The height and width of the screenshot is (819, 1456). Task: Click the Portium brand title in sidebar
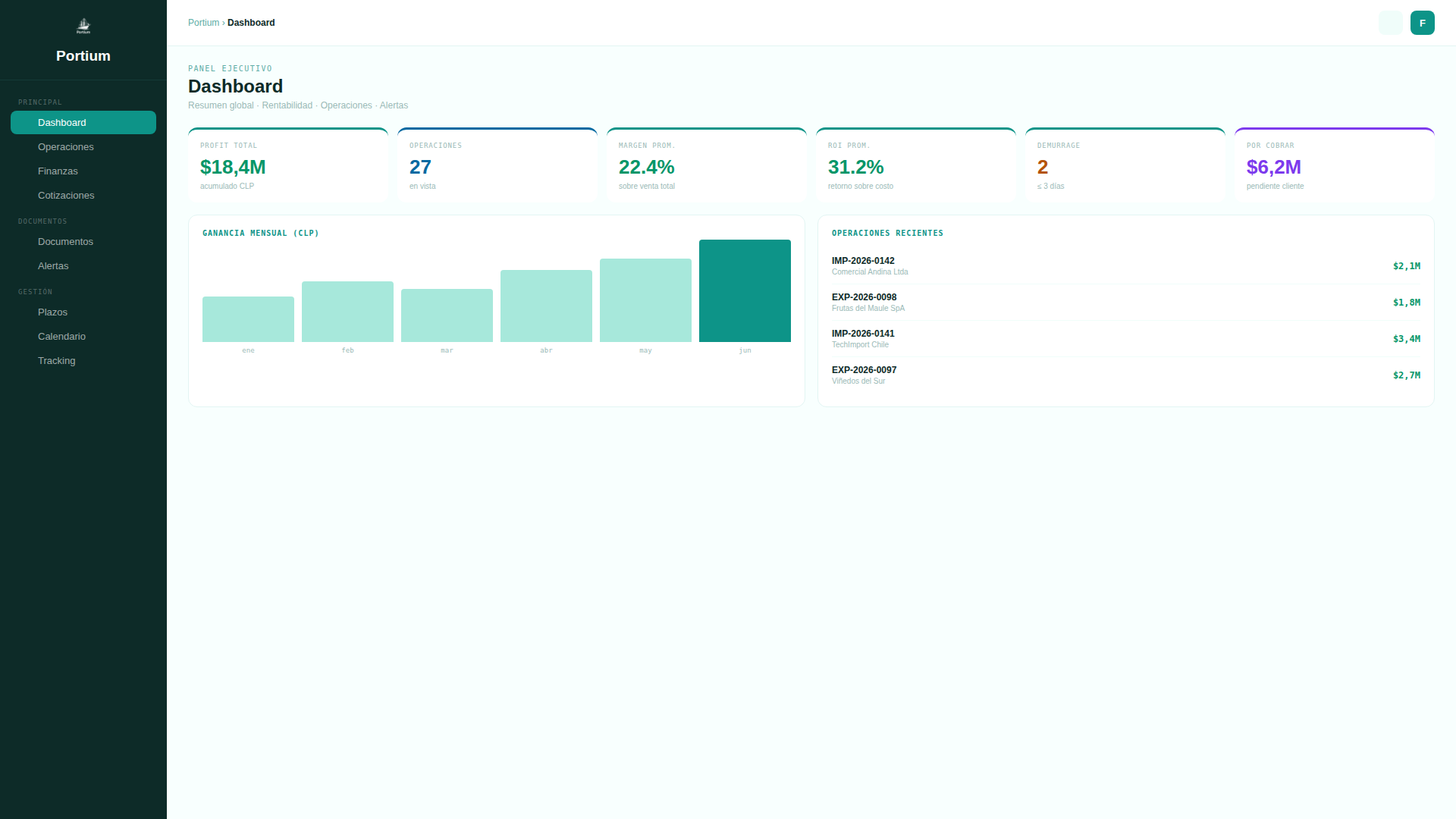[x=83, y=56]
